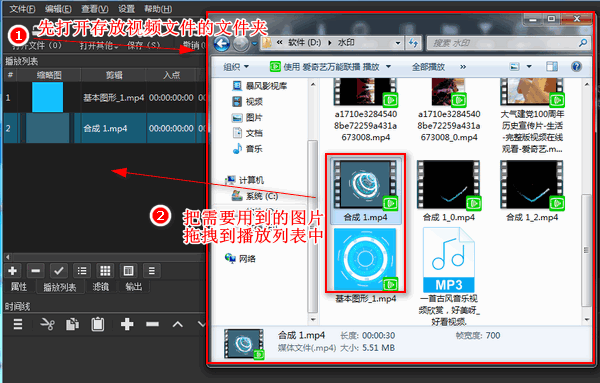Select 视频 library in navigation pane
600x383 pixels.
pos(248,101)
